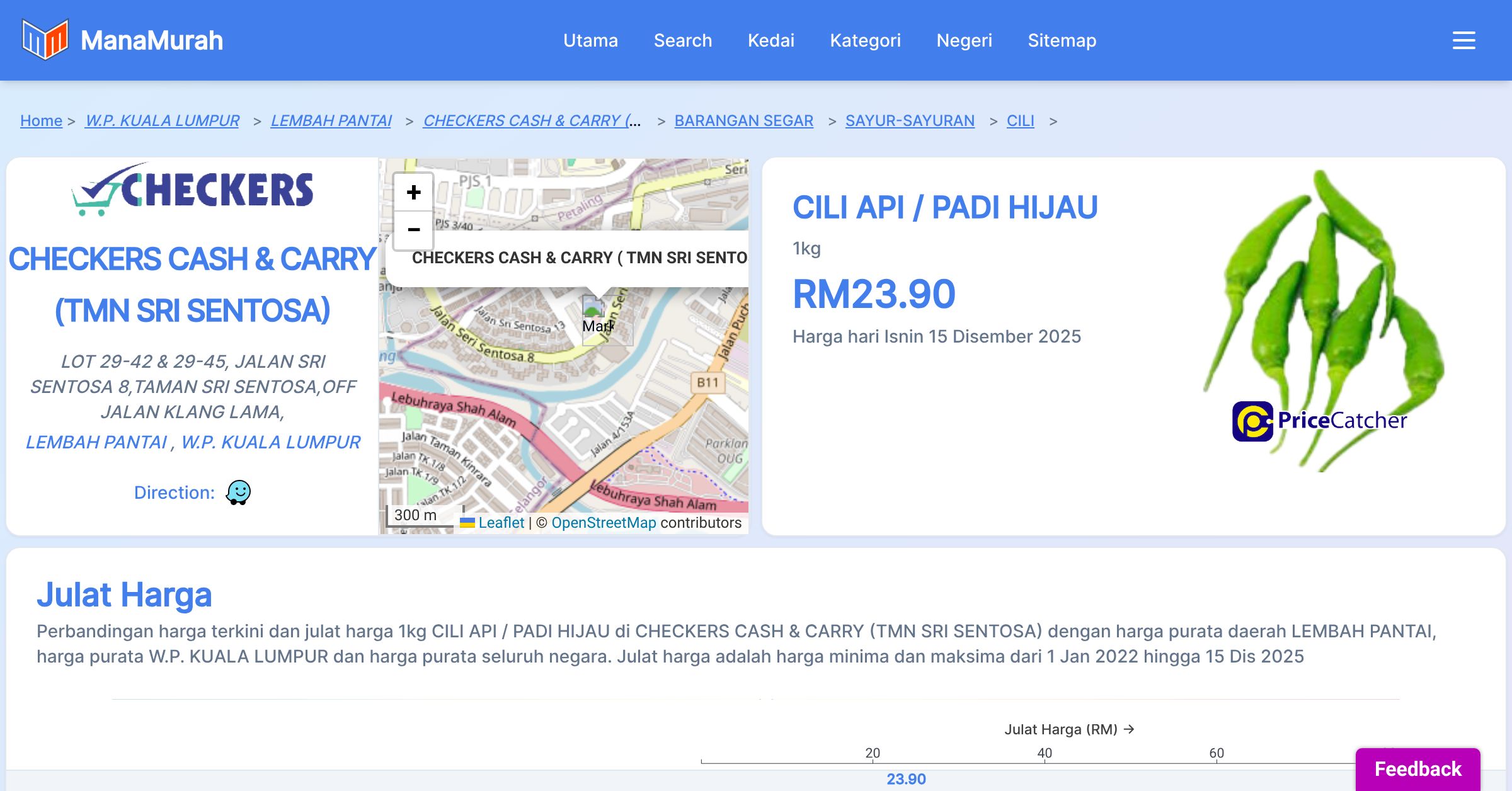Go to the Negeri page
The height and width of the screenshot is (791, 1512).
pyautogui.click(x=964, y=40)
